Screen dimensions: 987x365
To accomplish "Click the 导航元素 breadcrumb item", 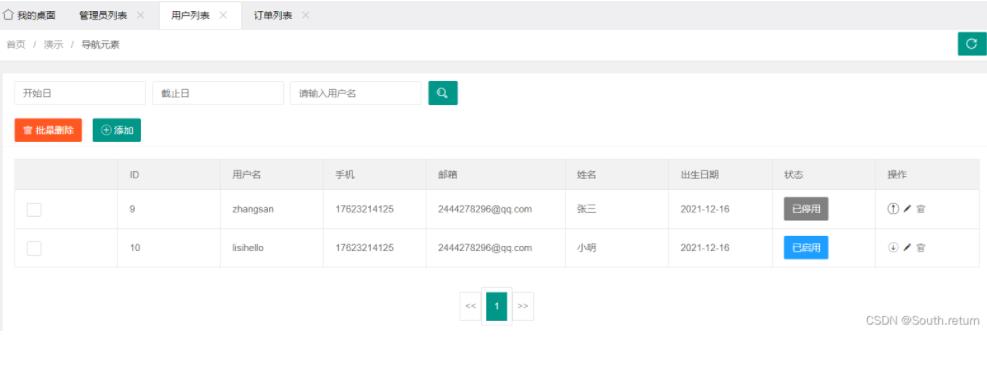I will (101, 45).
